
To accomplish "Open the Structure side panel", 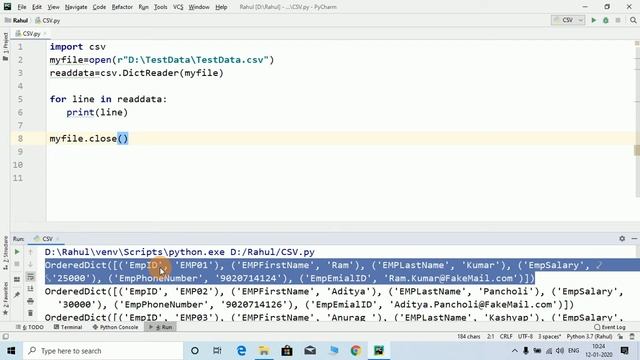I will tap(5, 253).
